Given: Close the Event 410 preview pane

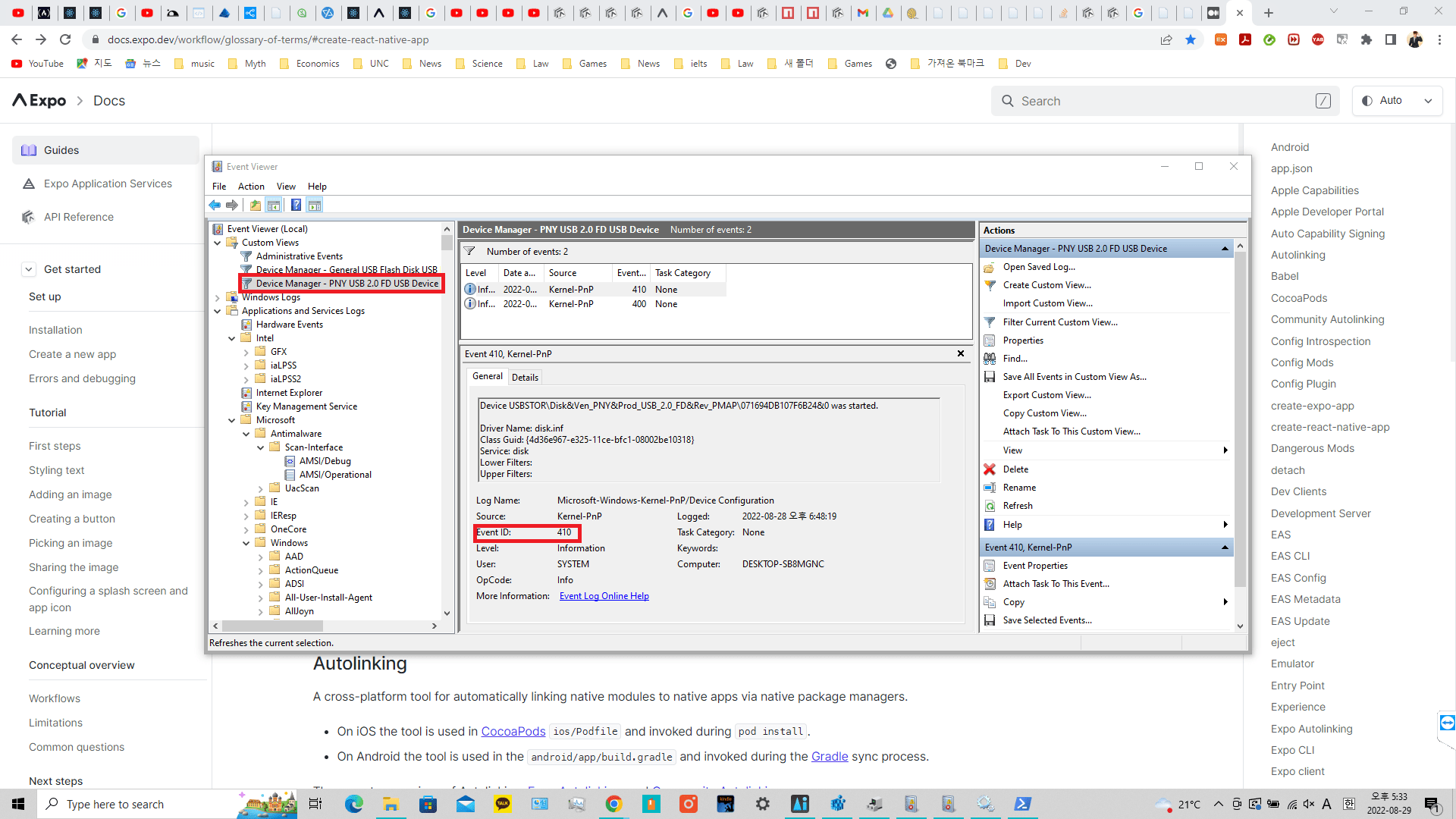Looking at the screenshot, I should pyautogui.click(x=961, y=353).
